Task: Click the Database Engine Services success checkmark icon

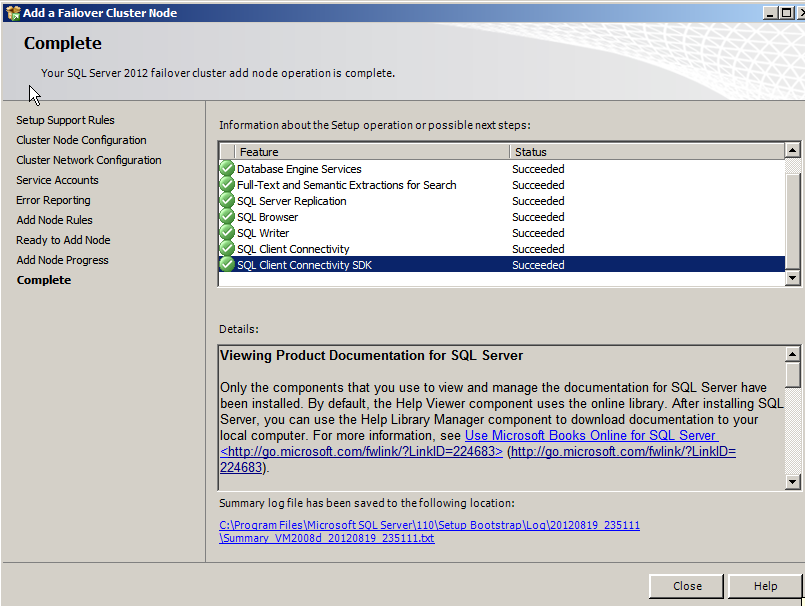Action: (226, 168)
